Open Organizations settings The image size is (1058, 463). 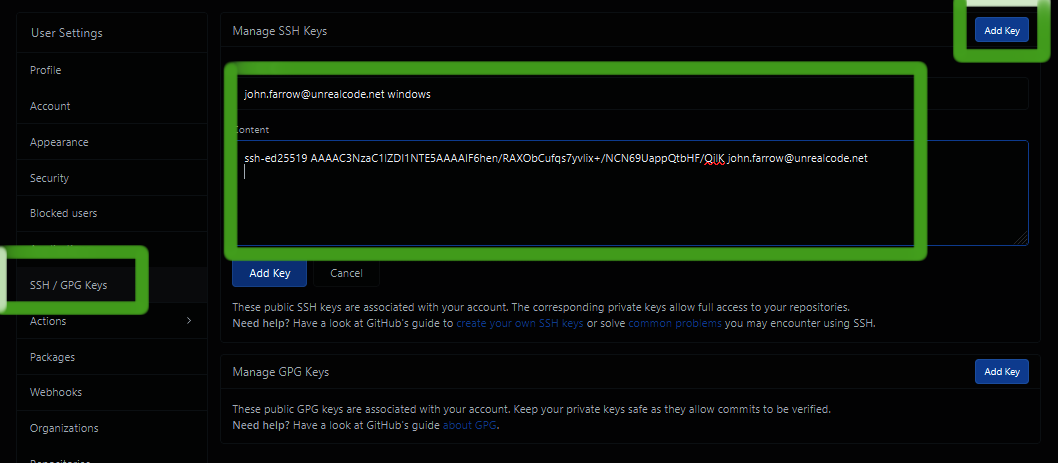click(64, 428)
